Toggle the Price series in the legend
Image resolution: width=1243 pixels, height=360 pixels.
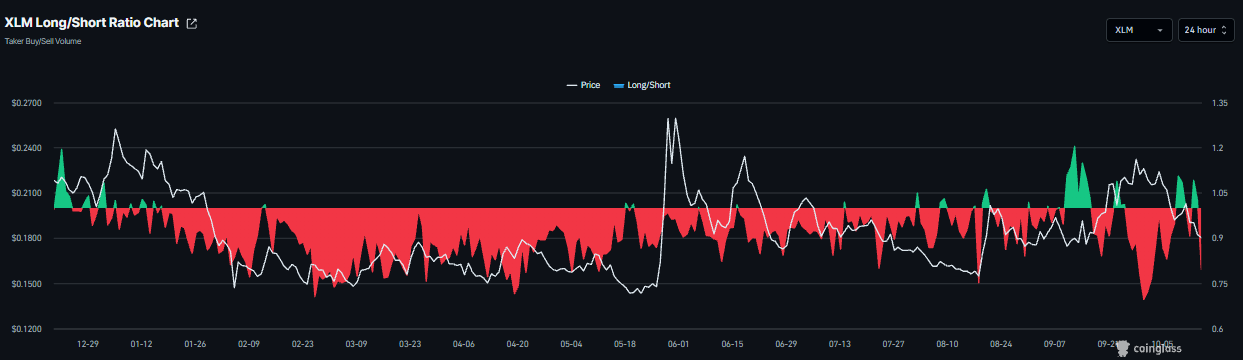583,85
